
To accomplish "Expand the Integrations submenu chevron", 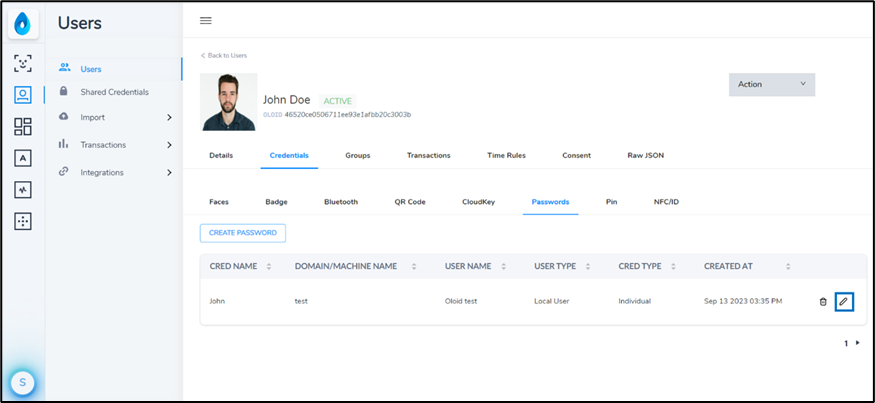I will 169,173.
